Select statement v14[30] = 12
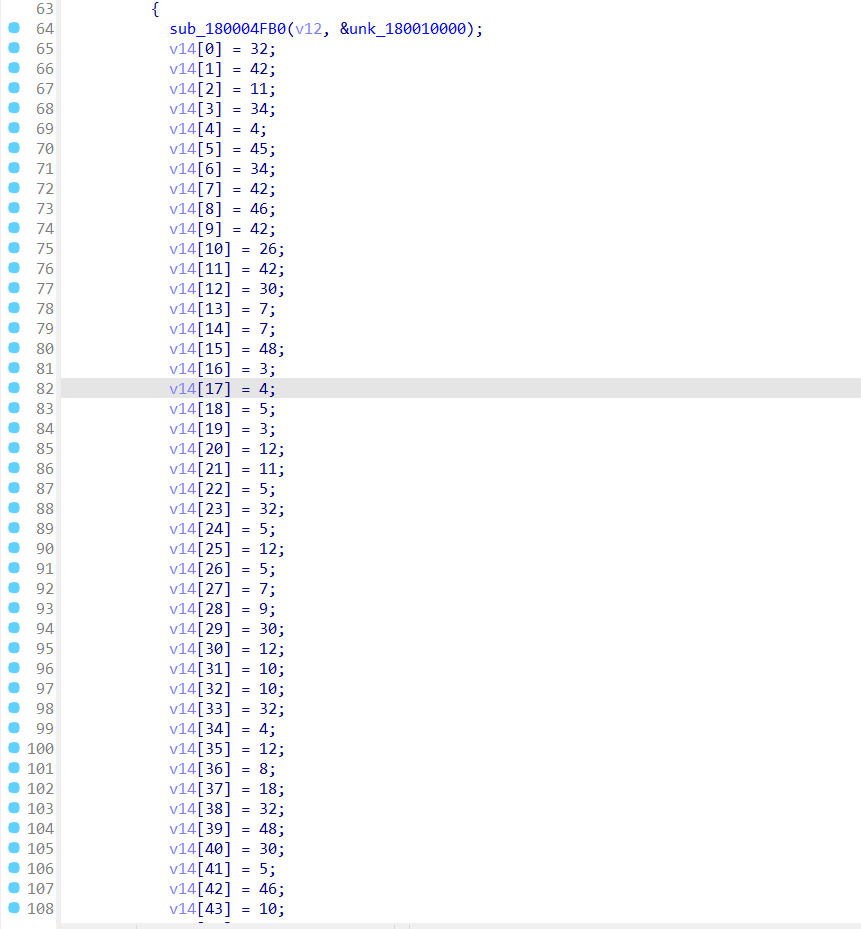861x929 pixels. click(227, 649)
